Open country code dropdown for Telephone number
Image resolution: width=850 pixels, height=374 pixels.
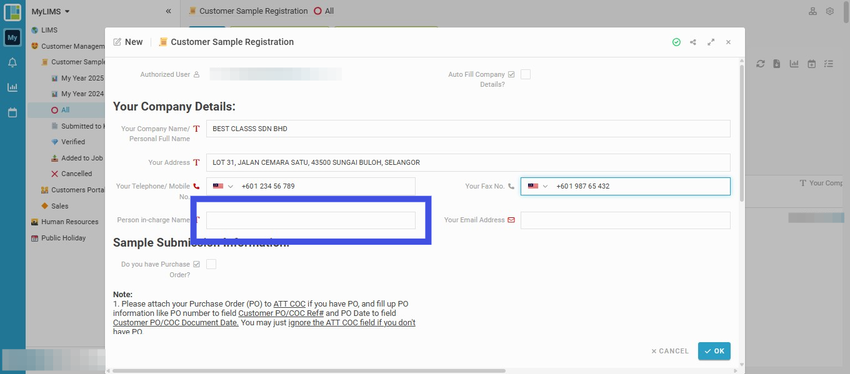223,186
